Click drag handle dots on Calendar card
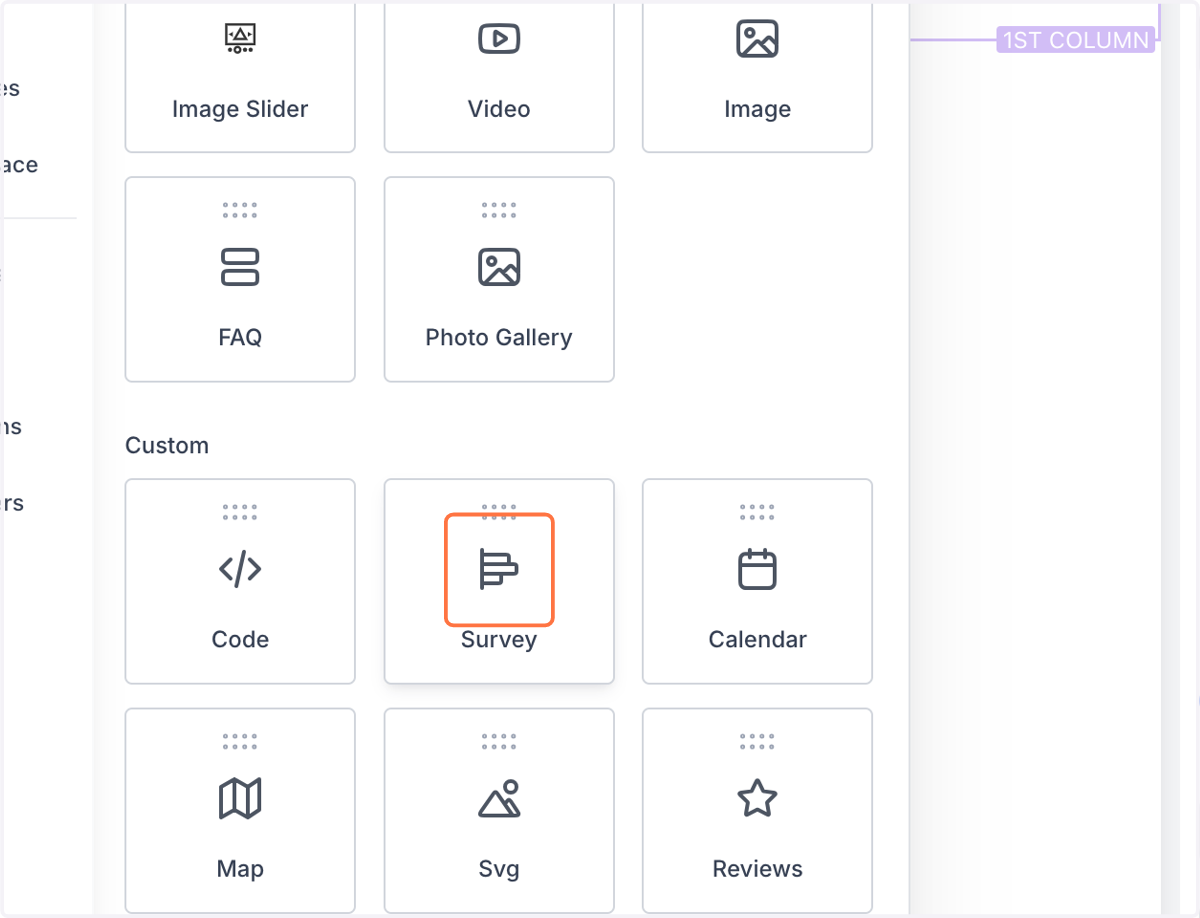The width and height of the screenshot is (1200, 918). (x=757, y=512)
